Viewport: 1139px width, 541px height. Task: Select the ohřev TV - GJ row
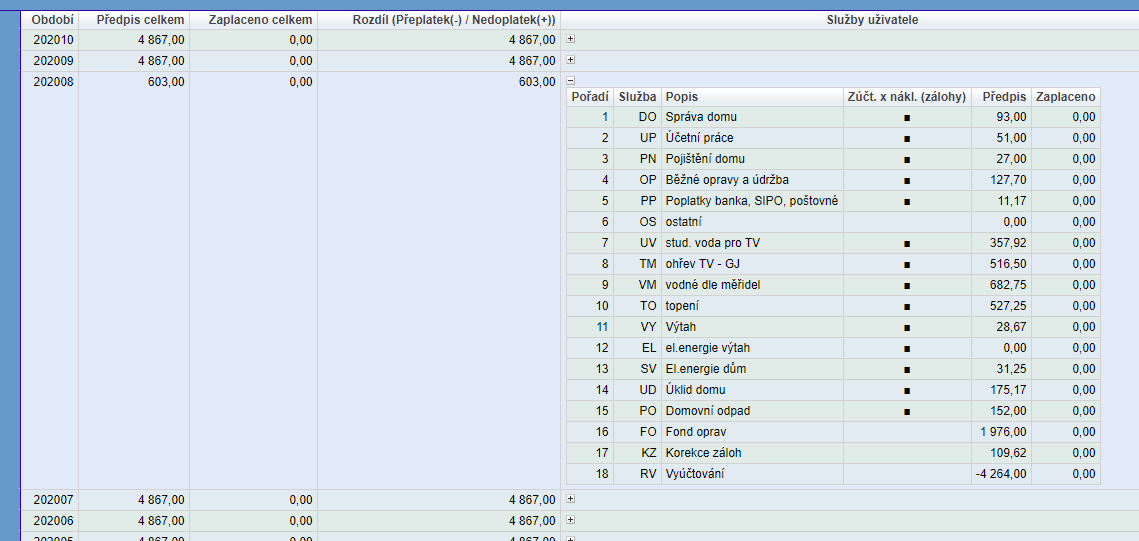834,264
